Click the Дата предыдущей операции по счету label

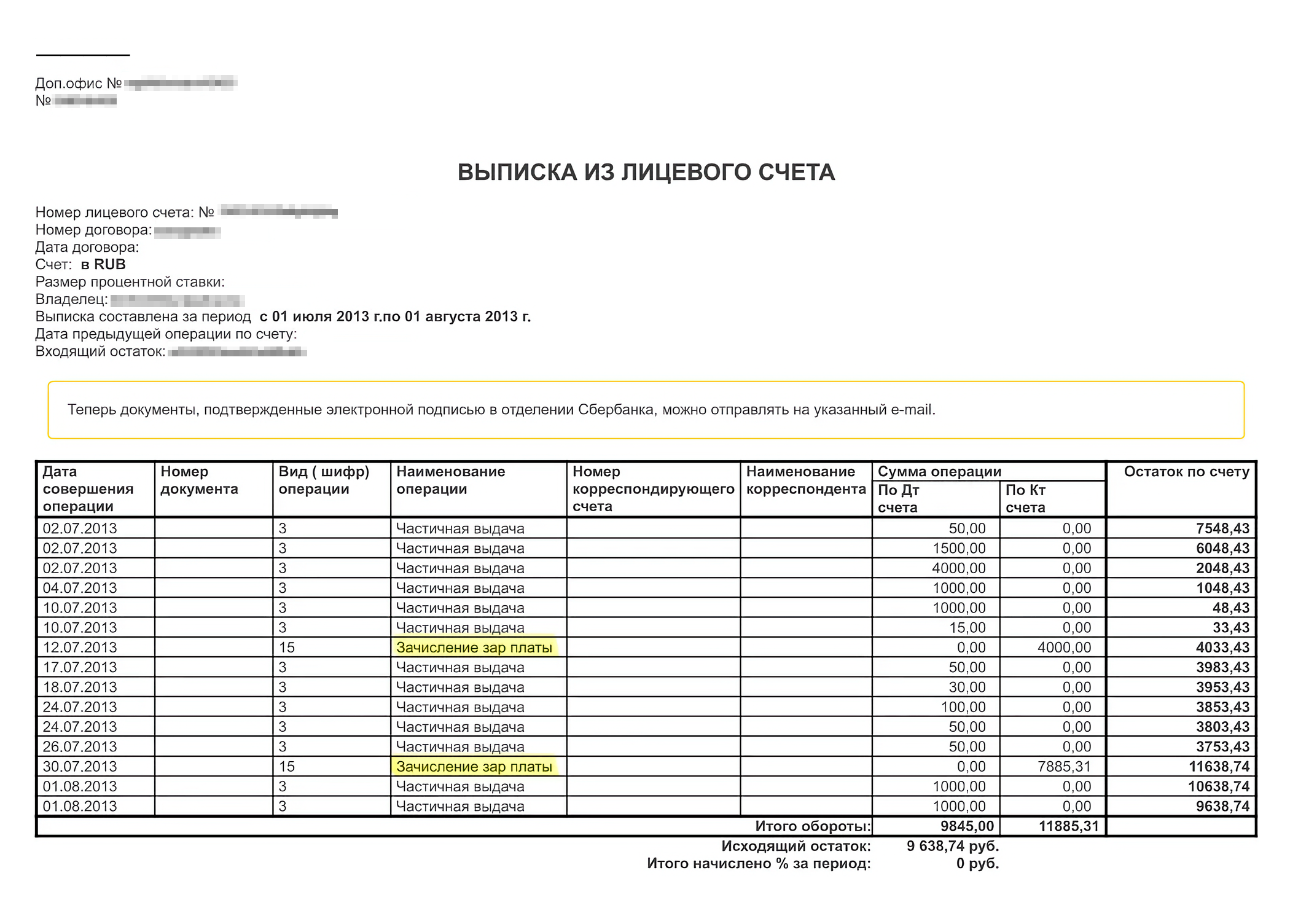(x=166, y=334)
